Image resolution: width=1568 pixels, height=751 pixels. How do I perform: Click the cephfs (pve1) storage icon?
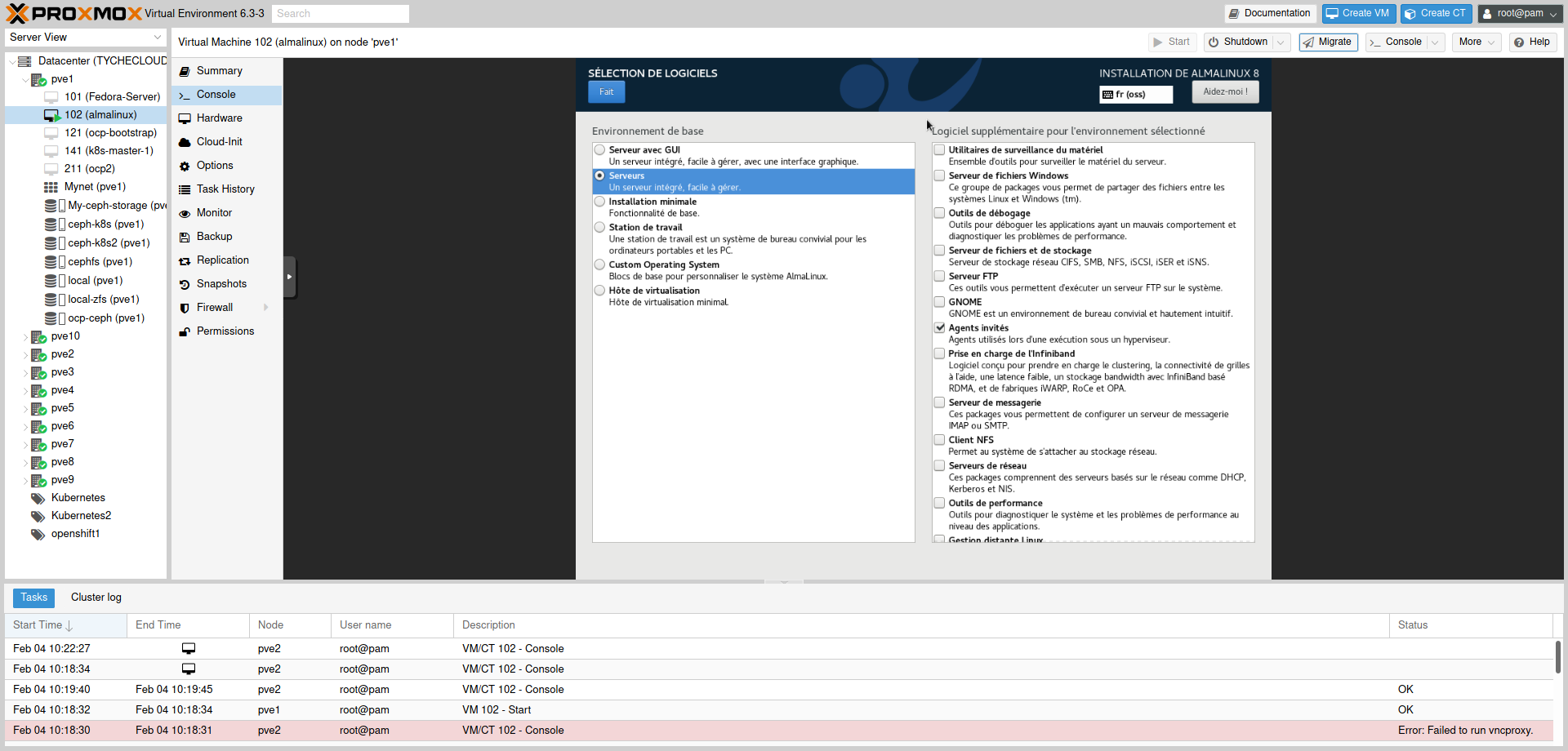[x=55, y=262]
